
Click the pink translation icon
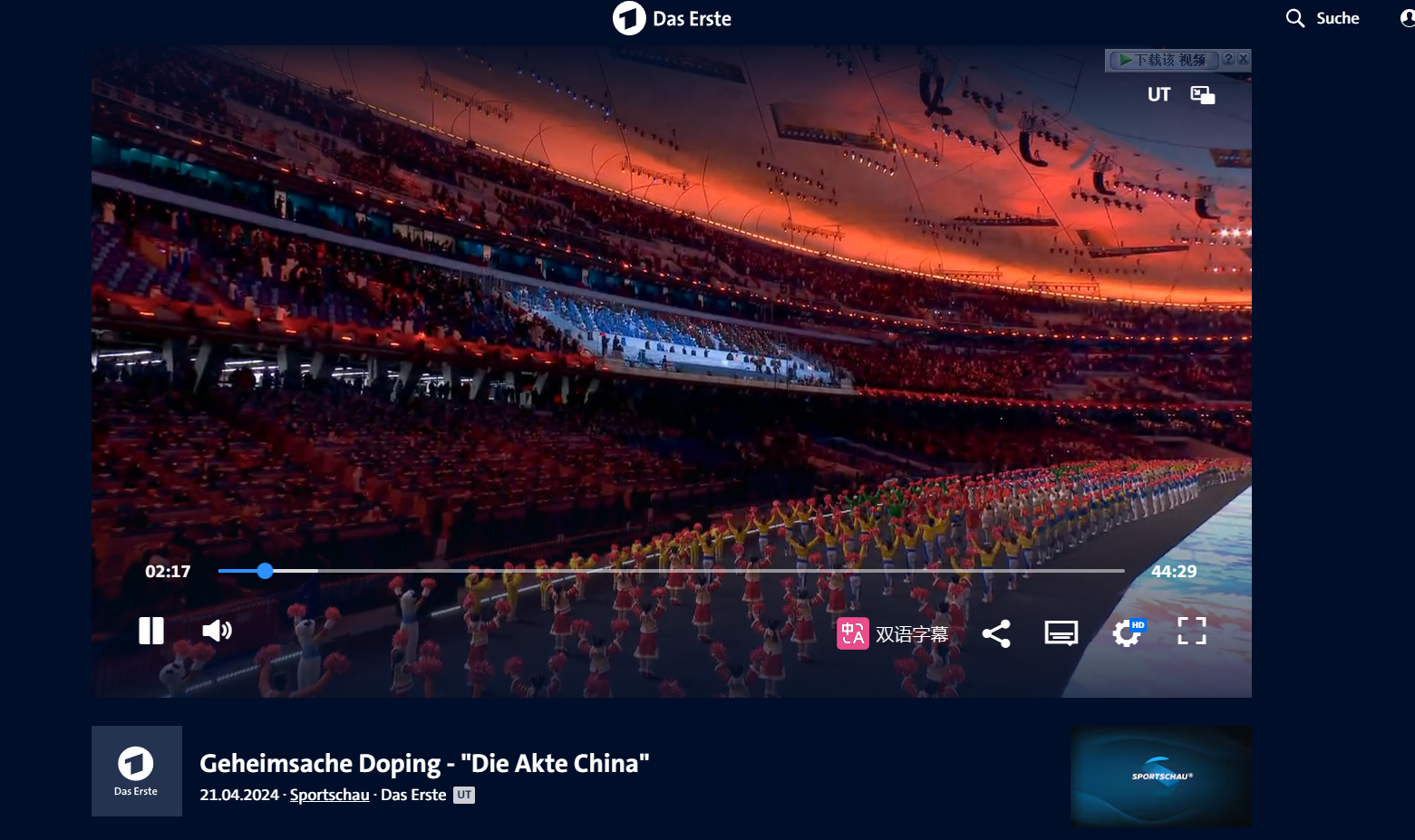pos(853,633)
